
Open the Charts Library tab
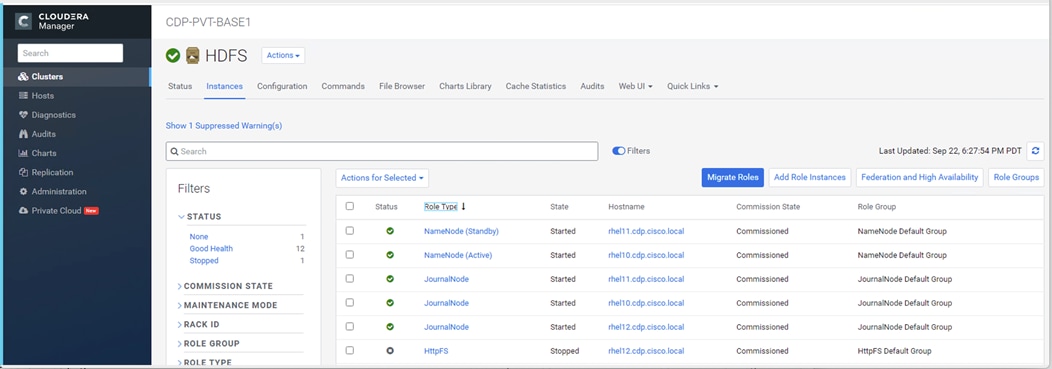466,87
